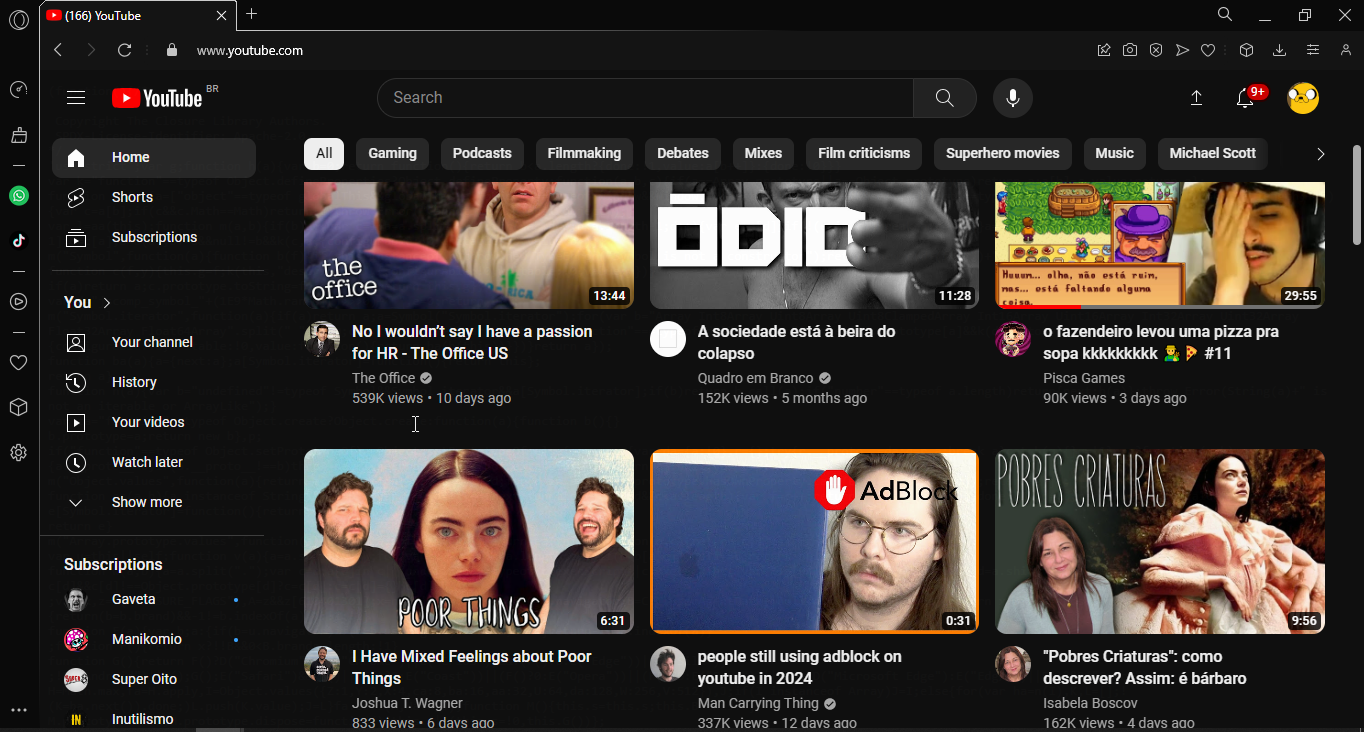Open Man Carrying Thing channel link
The height and width of the screenshot is (732, 1364).
(758, 703)
